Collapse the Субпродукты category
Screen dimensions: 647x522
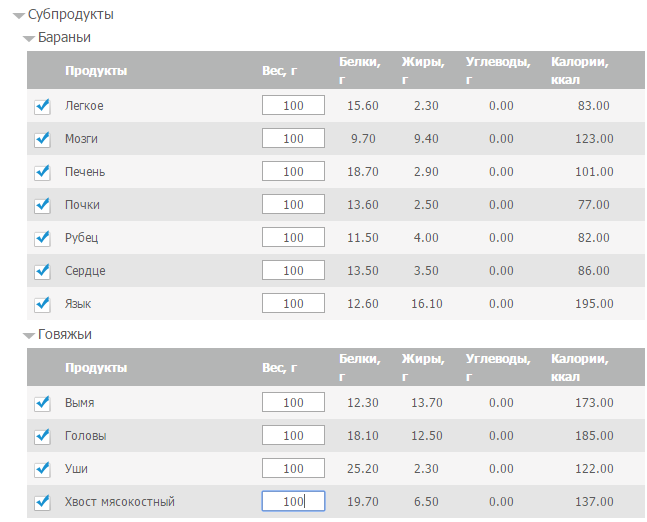pos(19,16)
